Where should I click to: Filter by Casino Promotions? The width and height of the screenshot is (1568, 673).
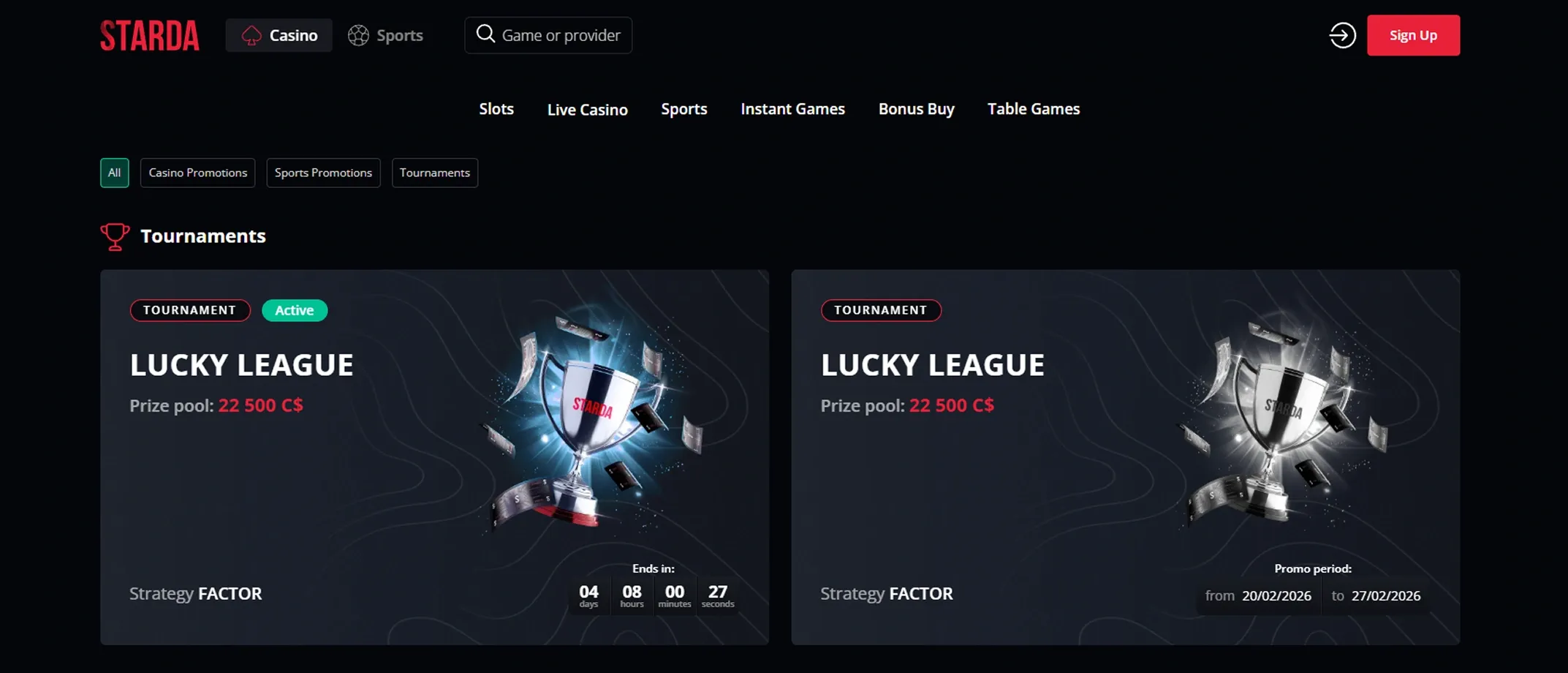[x=198, y=173]
